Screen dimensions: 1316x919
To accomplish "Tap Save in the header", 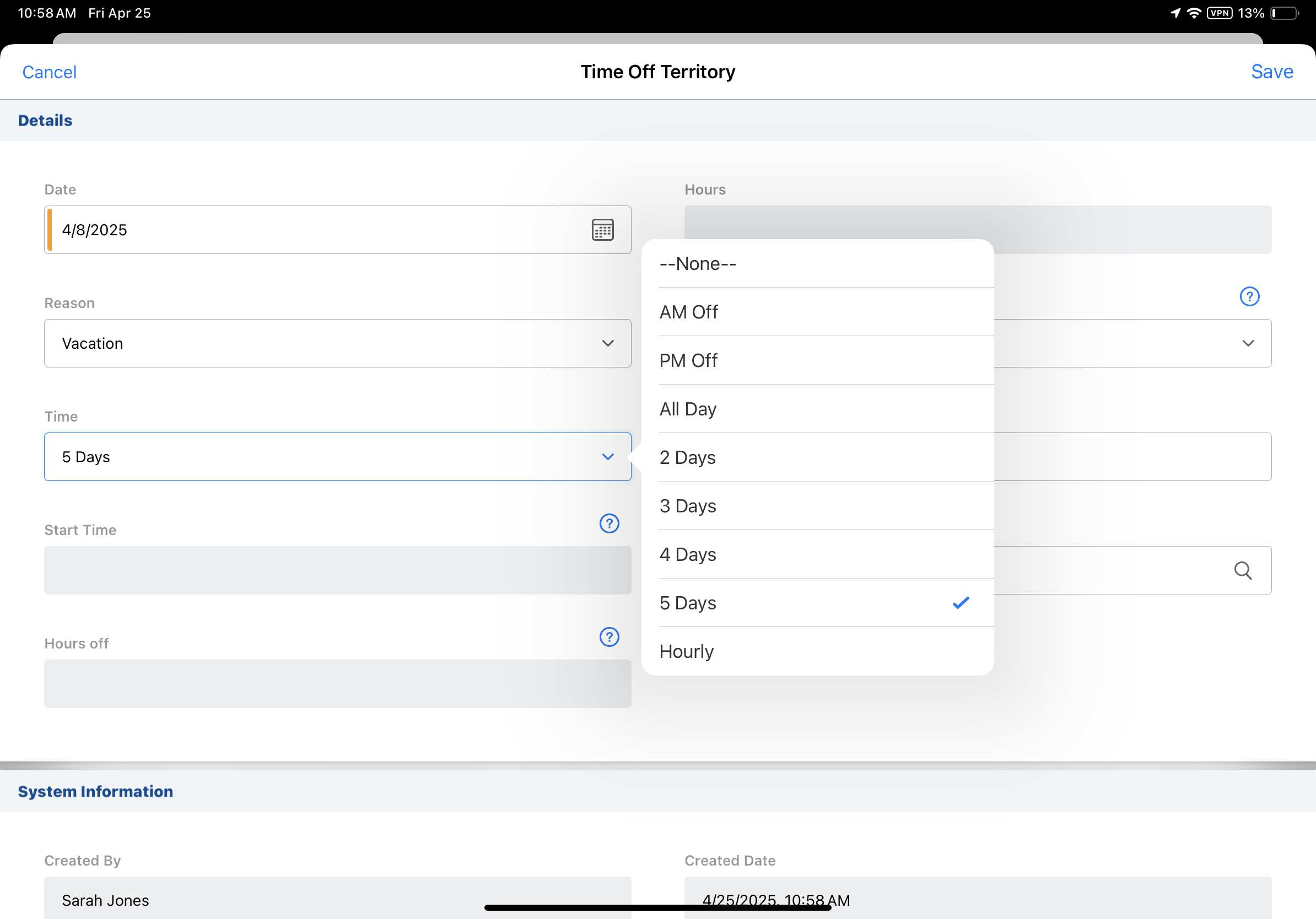I will coord(1271,72).
